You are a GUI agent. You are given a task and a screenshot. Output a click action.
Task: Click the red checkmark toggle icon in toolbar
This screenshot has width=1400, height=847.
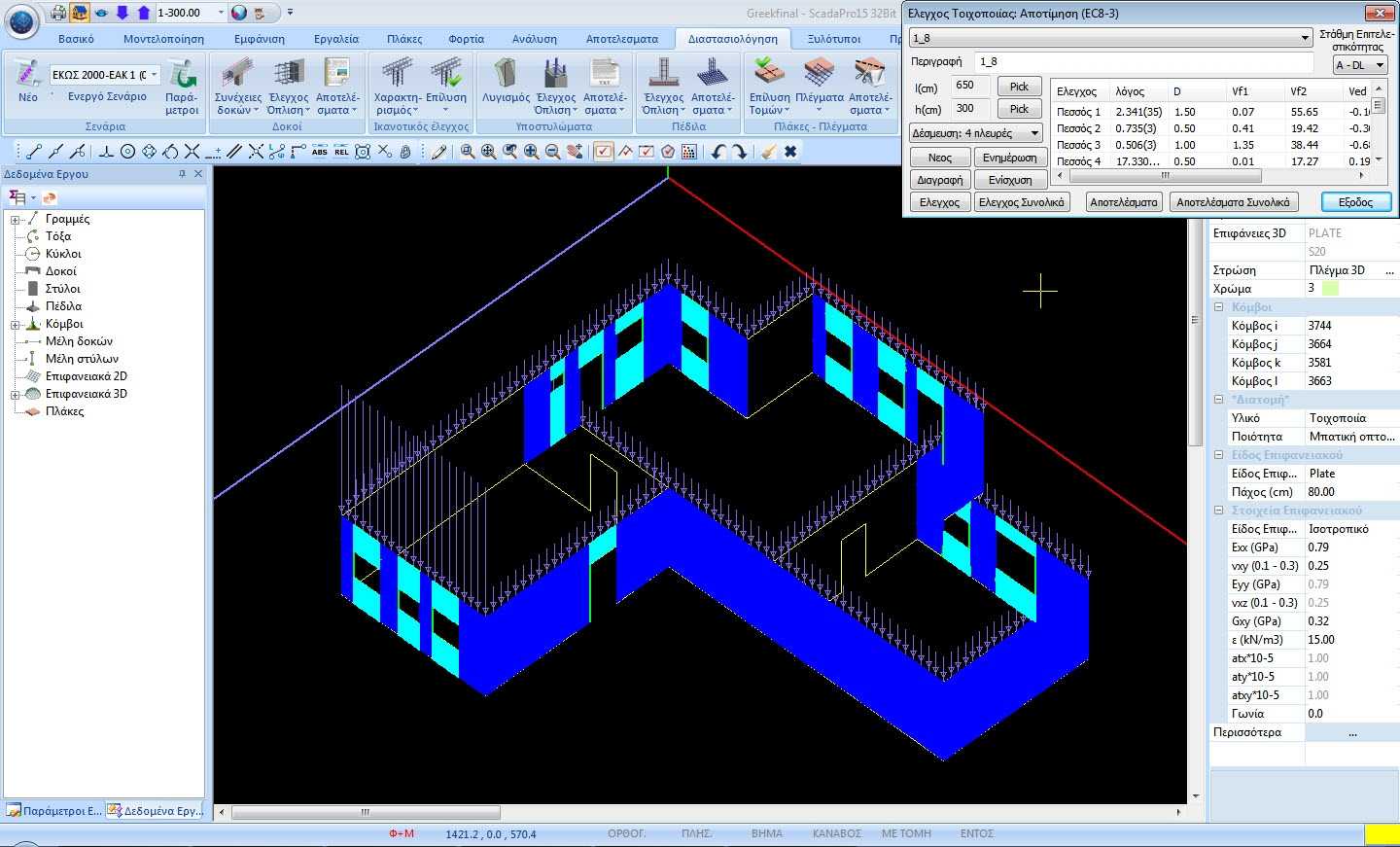[x=604, y=151]
